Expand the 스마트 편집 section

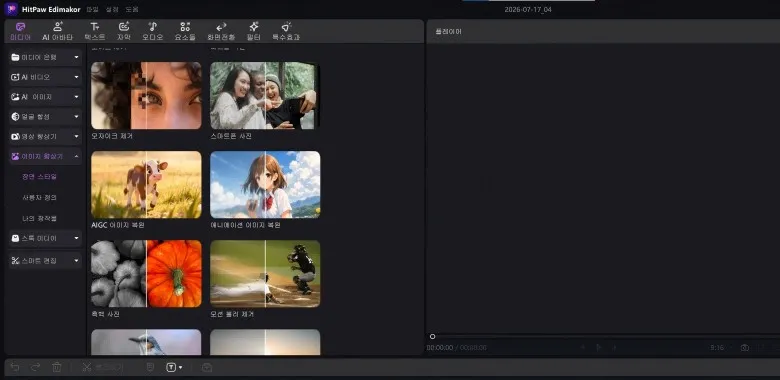[76, 261]
